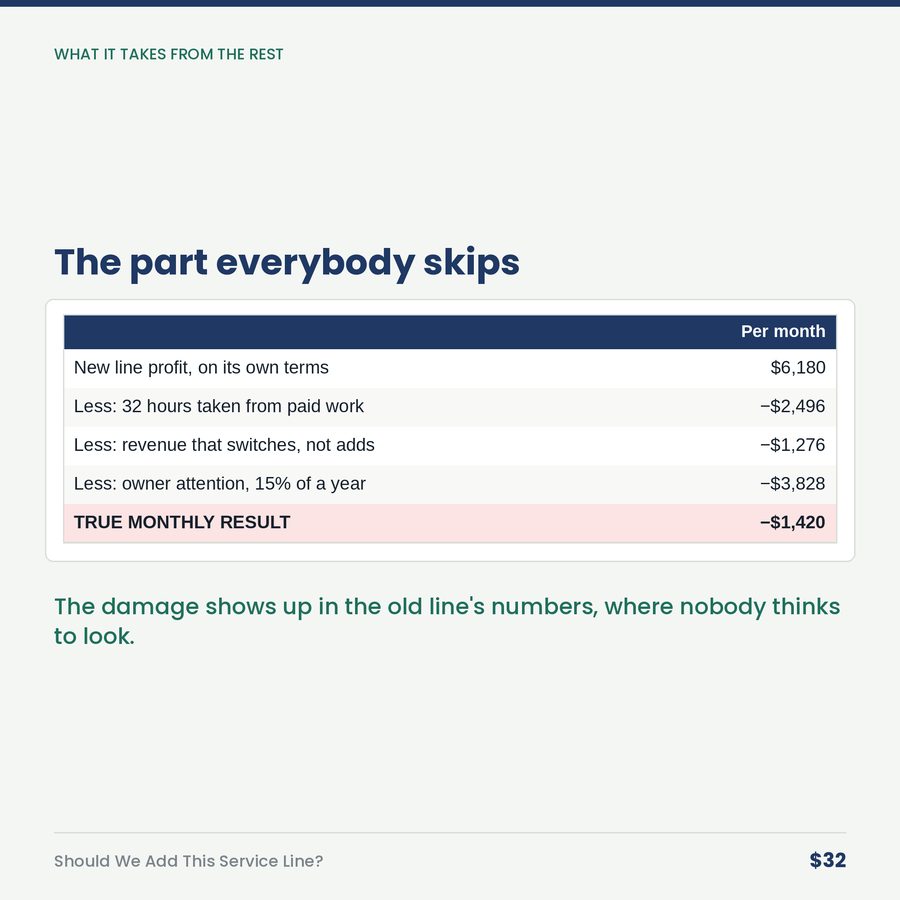Click footer text 'Should We Add This Service Line?'
Image resolution: width=900 pixels, height=900 pixels.
[x=188, y=861]
